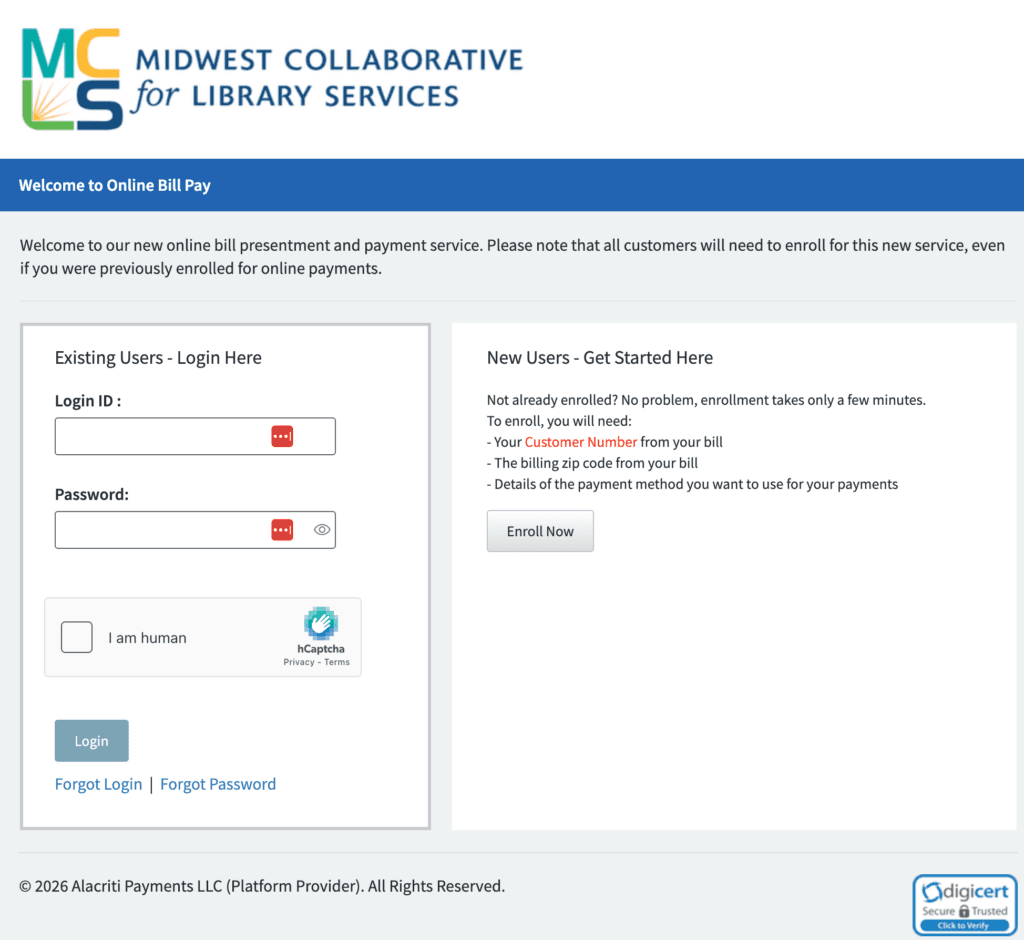Click inside the Login ID text field
The image size is (1024, 940).
coord(195,436)
